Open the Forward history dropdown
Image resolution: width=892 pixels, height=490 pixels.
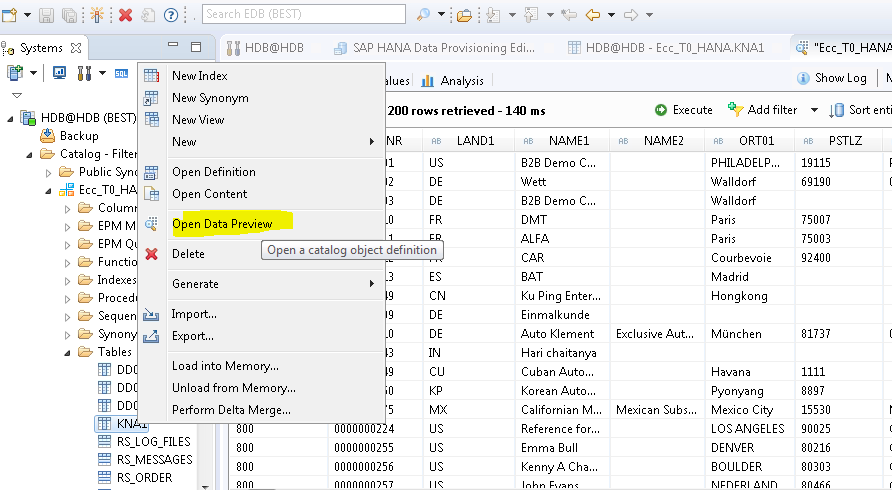pos(649,15)
